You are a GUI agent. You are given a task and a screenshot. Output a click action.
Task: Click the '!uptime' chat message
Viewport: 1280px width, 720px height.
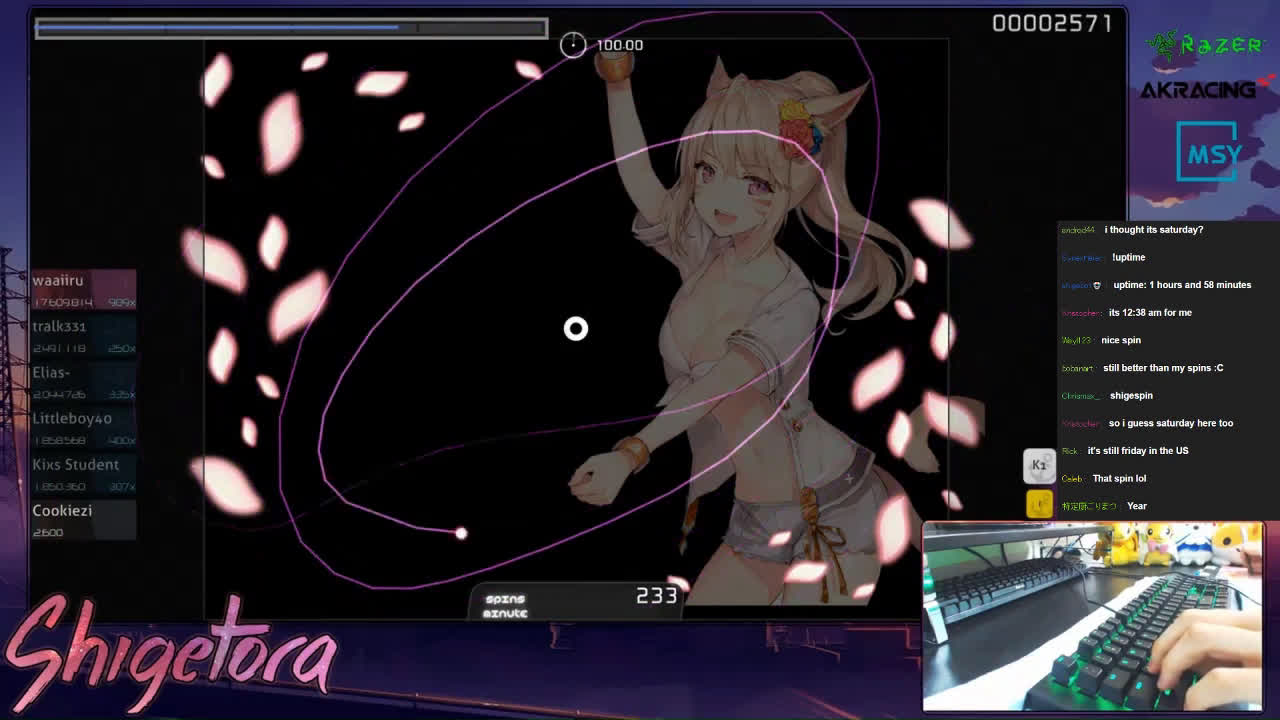click(x=1128, y=257)
